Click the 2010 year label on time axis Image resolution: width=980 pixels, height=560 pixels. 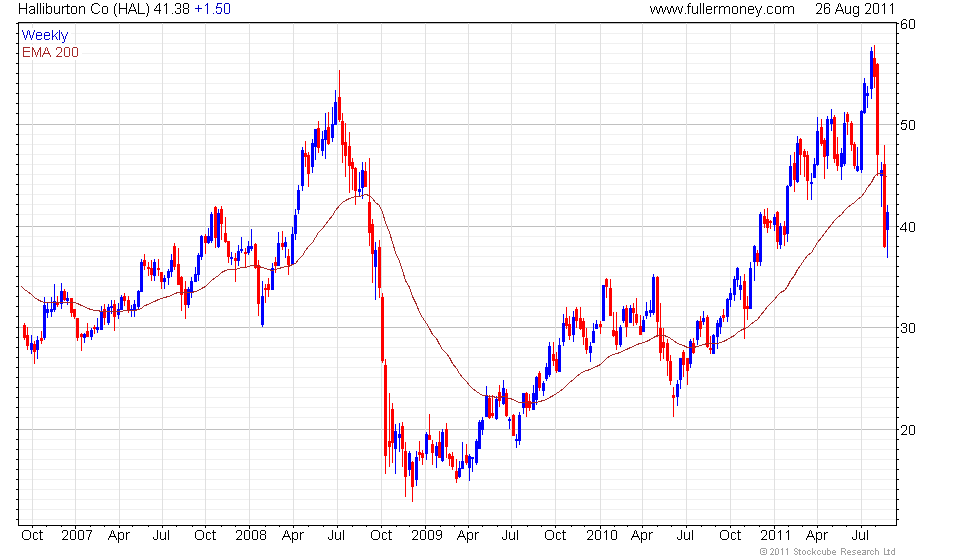tap(601, 536)
